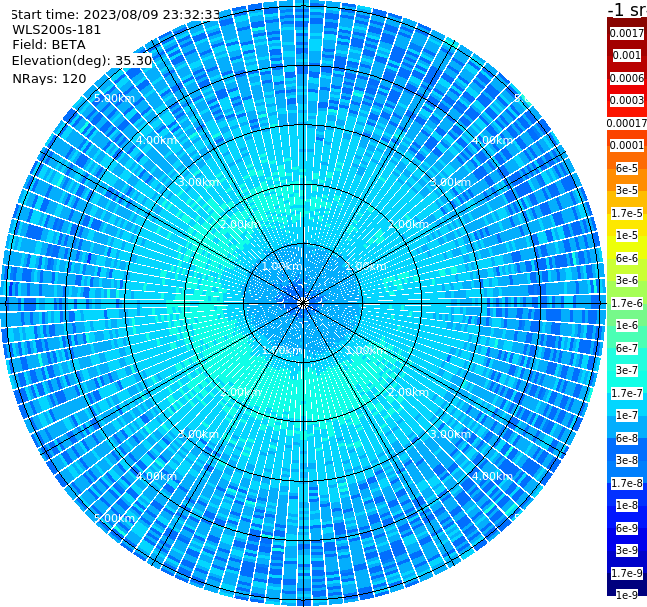The width and height of the screenshot is (647, 607).
Task: Select the lower-right 3.00km range label
Action: click(x=450, y=434)
